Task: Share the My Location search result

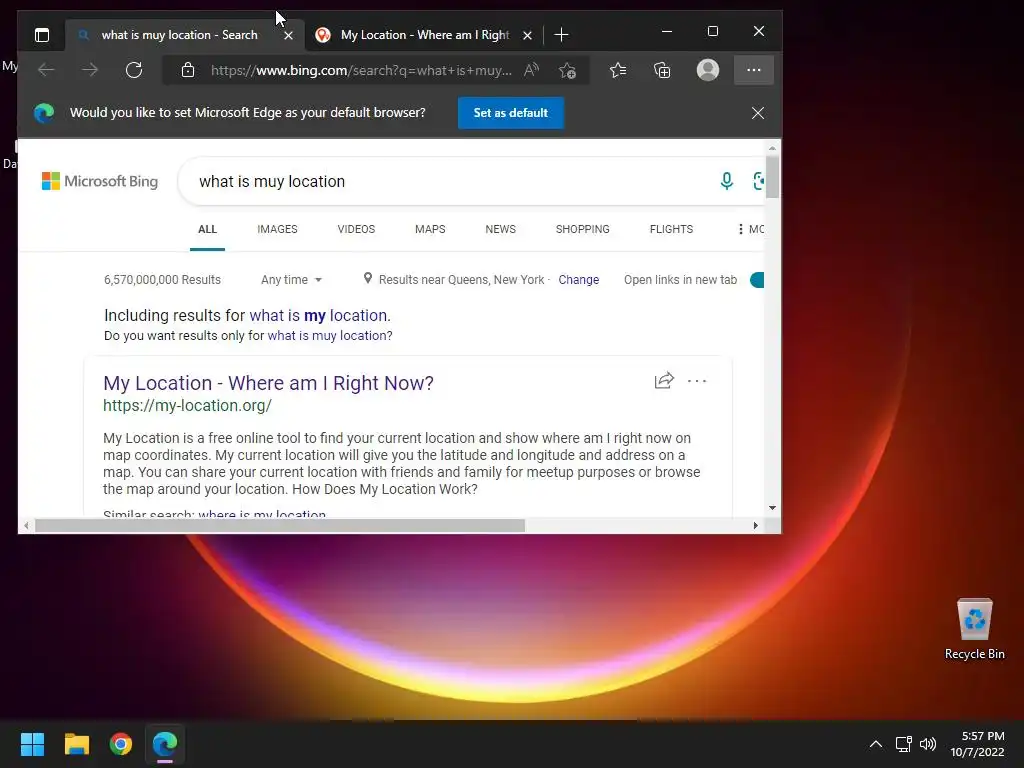Action: [664, 380]
